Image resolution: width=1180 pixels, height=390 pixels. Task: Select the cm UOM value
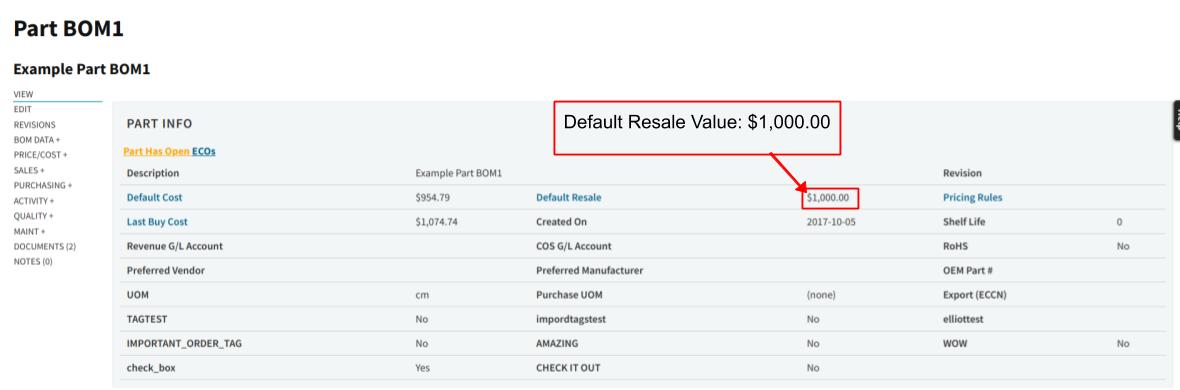422,295
